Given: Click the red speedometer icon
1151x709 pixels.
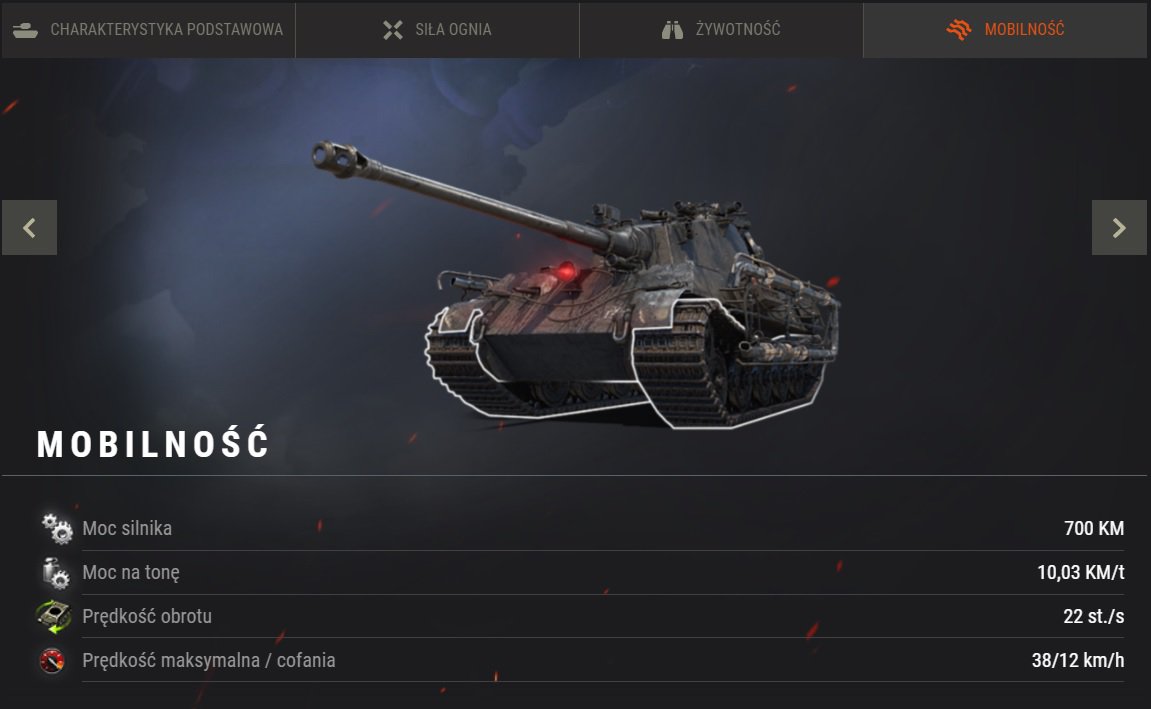Looking at the screenshot, I should coord(52,661).
